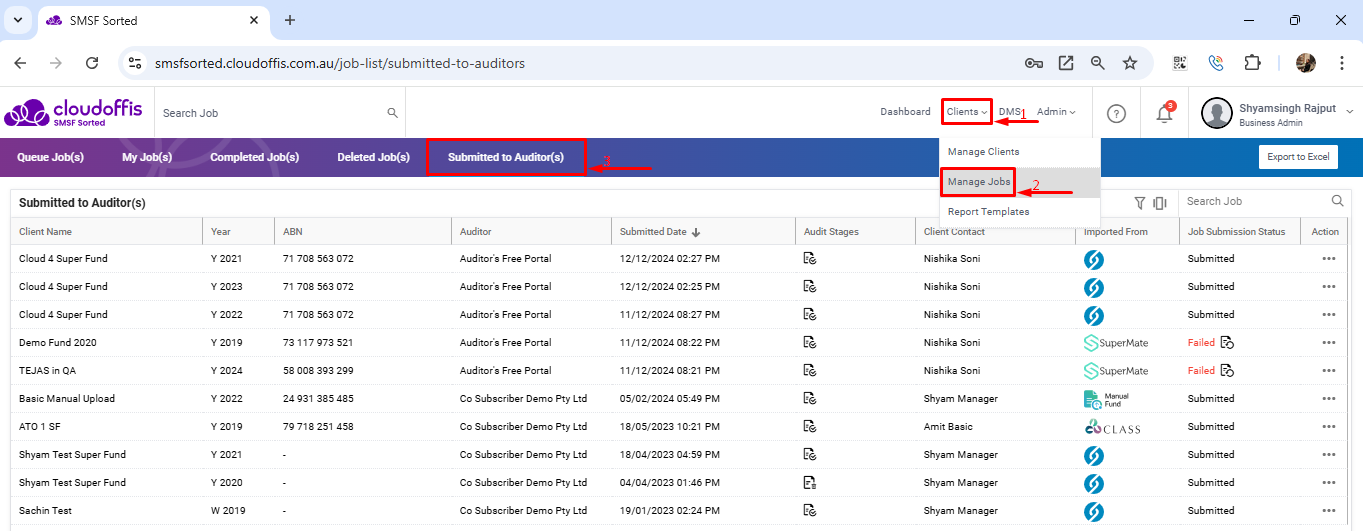Open a new browser tab

point(290,20)
